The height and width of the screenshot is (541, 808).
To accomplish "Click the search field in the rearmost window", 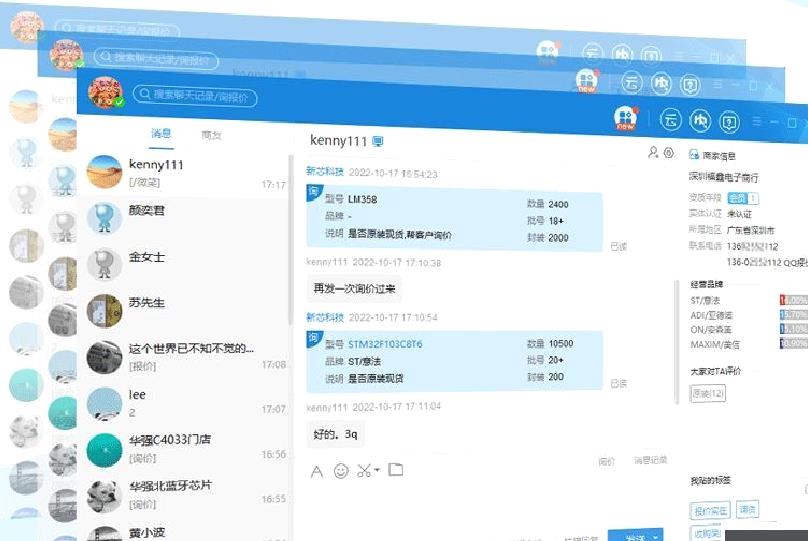I will 117,30.
